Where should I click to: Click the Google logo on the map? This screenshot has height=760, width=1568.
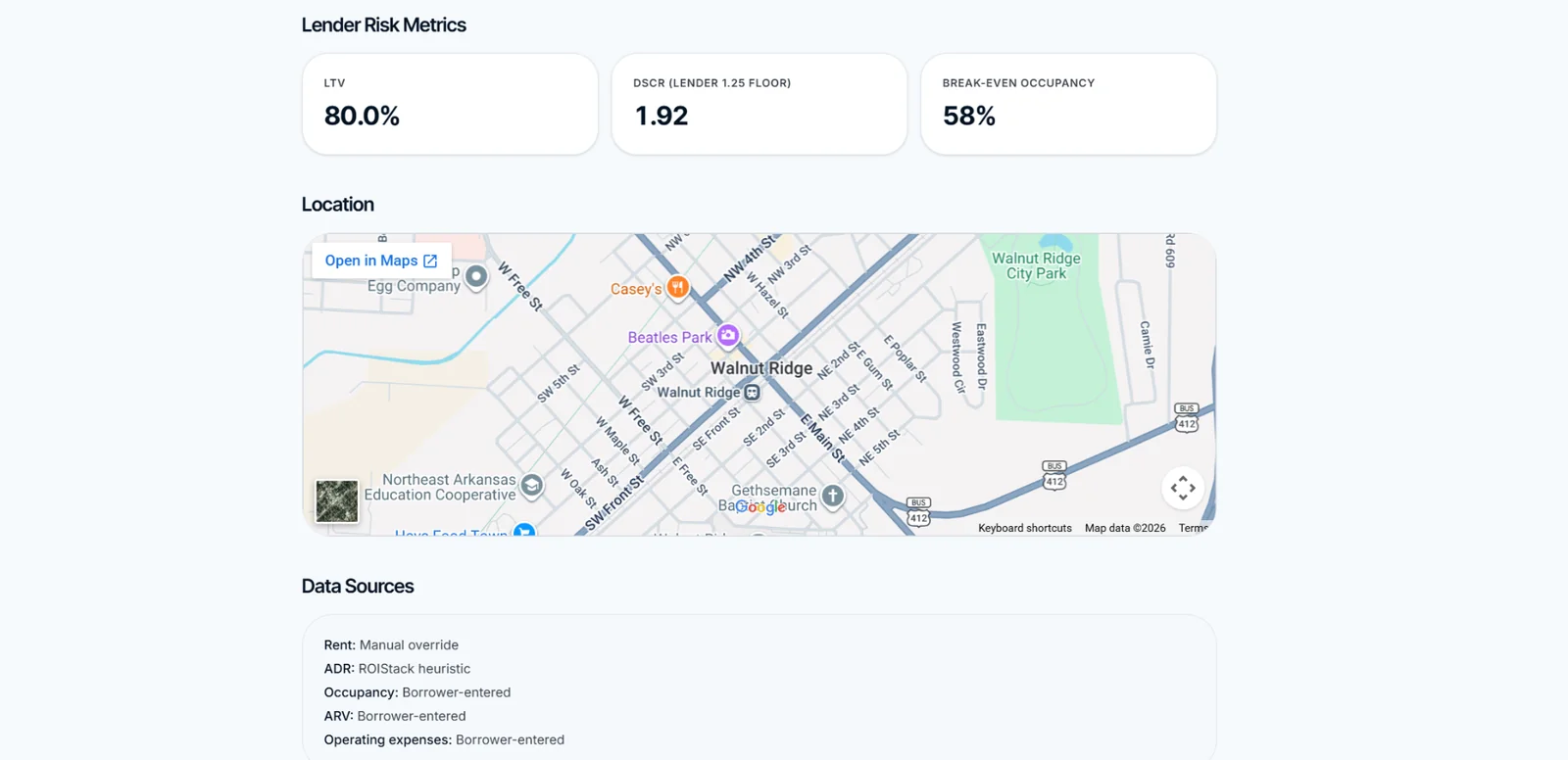[x=761, y=506]
